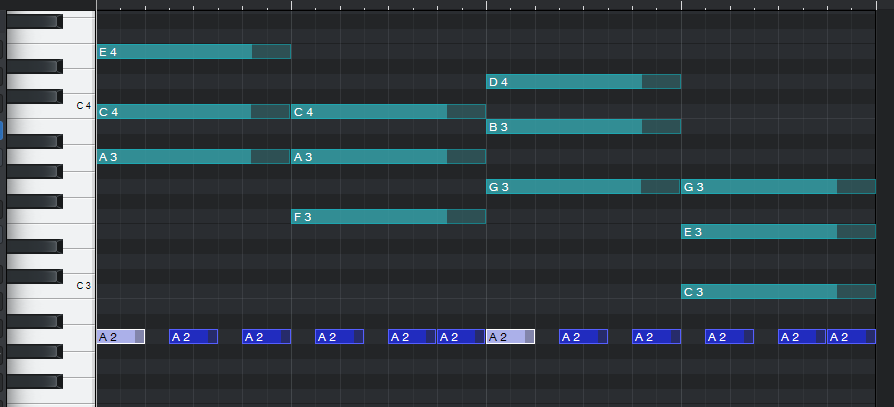Click the very first highlighted A2 note
Screen dimensions: 894x407
tap(120, 337)
